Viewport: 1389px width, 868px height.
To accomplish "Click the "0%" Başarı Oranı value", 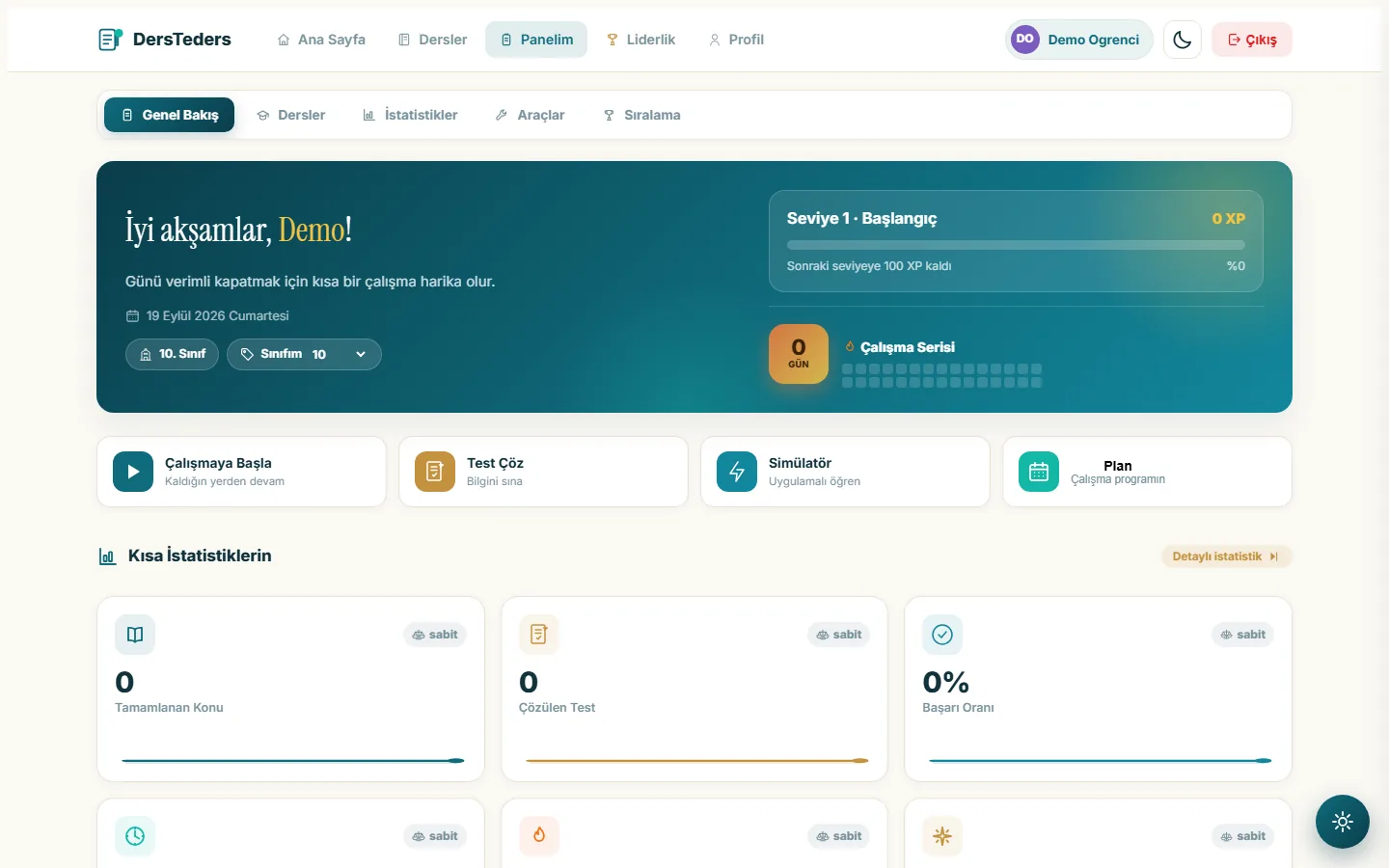I will click(x=945, y=683).
